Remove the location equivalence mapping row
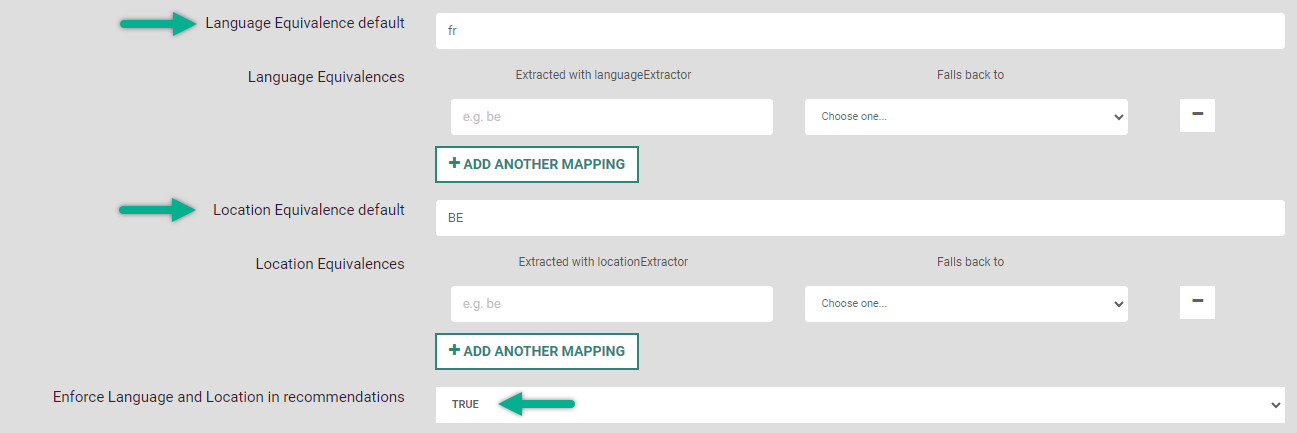Screen dimensions: 1297x433 click(1197, 301)
